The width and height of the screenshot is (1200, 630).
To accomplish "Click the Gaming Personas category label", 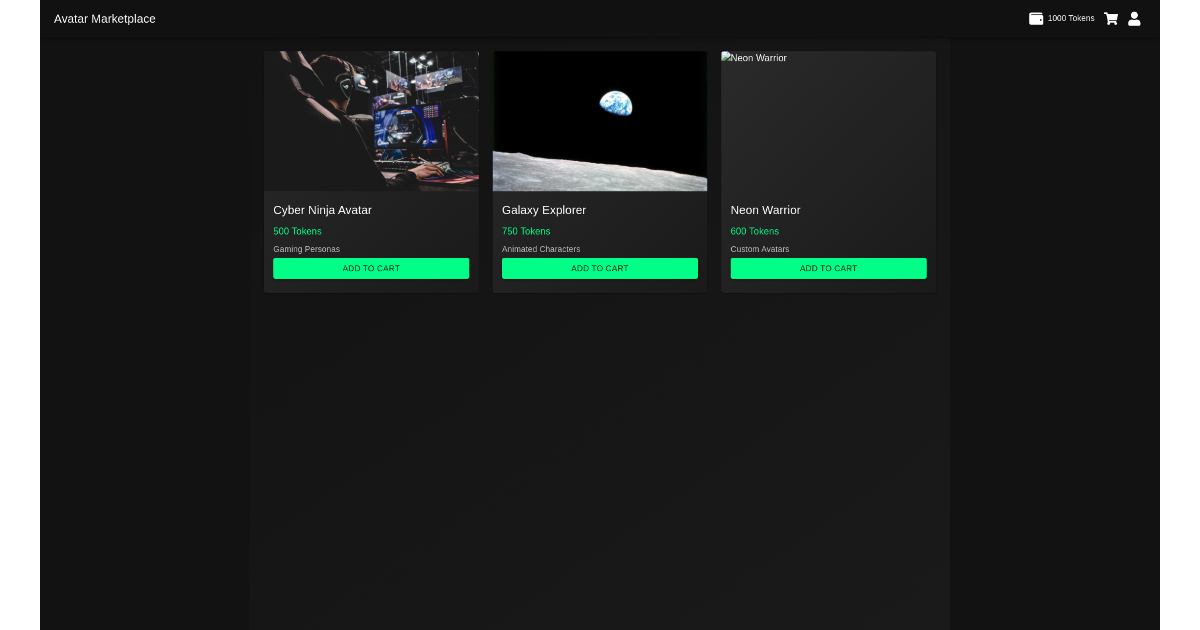I will point(306,249).
